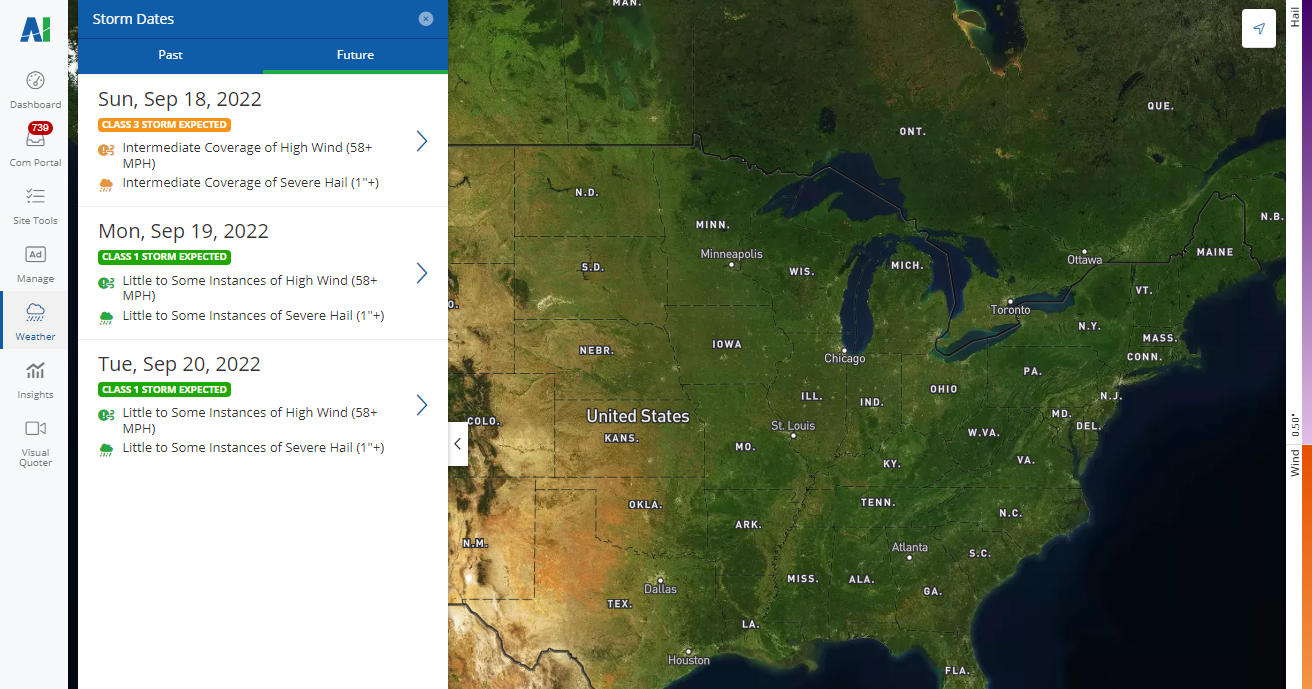Click the AI logo at top left

[x=35, y=30]
